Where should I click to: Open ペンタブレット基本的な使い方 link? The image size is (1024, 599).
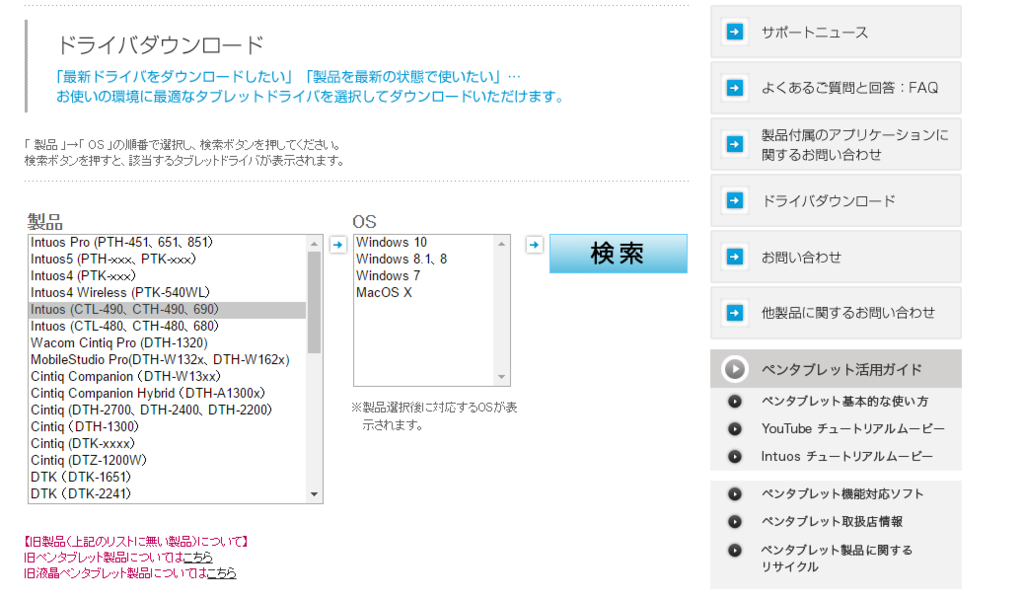click(x=844, y=401)
